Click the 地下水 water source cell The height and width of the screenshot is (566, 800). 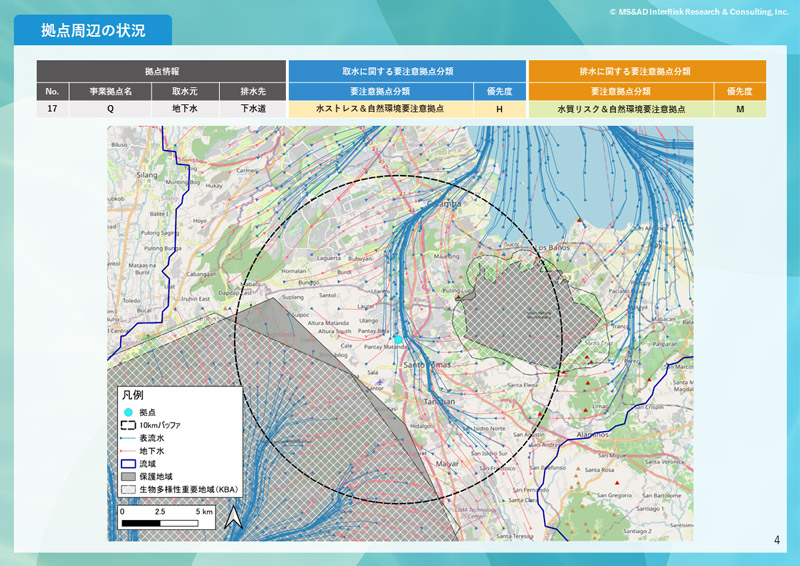click(185, 109)
